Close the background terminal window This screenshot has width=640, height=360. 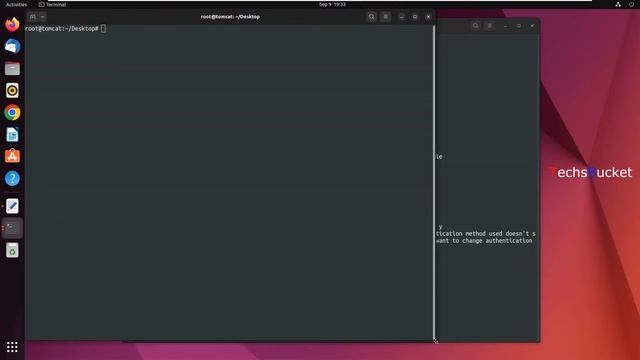coord(532,26)
